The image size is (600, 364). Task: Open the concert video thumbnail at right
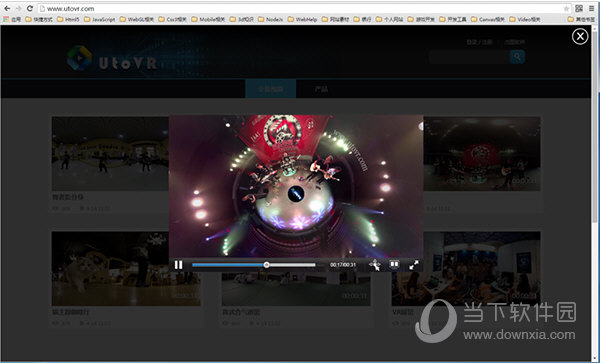482,153
